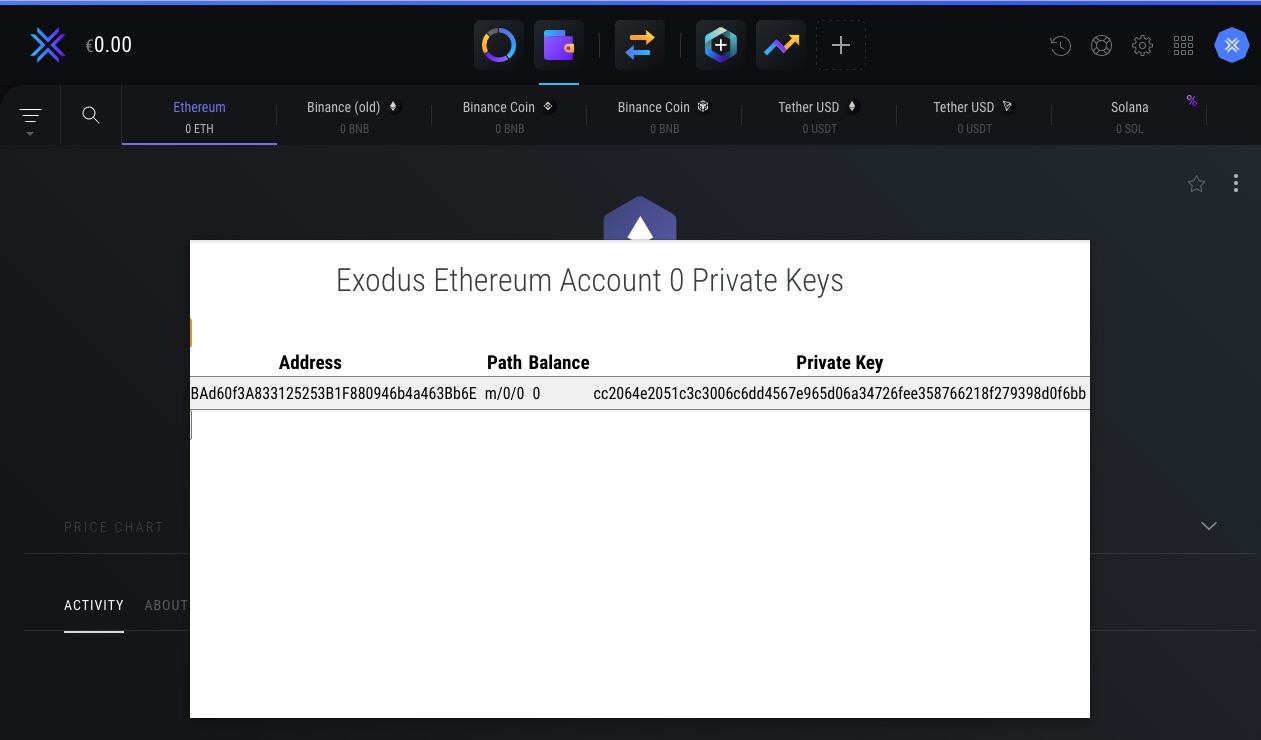Search assets with magnifier icon
The image size is (1261, 740).
(x=91, y=115)
